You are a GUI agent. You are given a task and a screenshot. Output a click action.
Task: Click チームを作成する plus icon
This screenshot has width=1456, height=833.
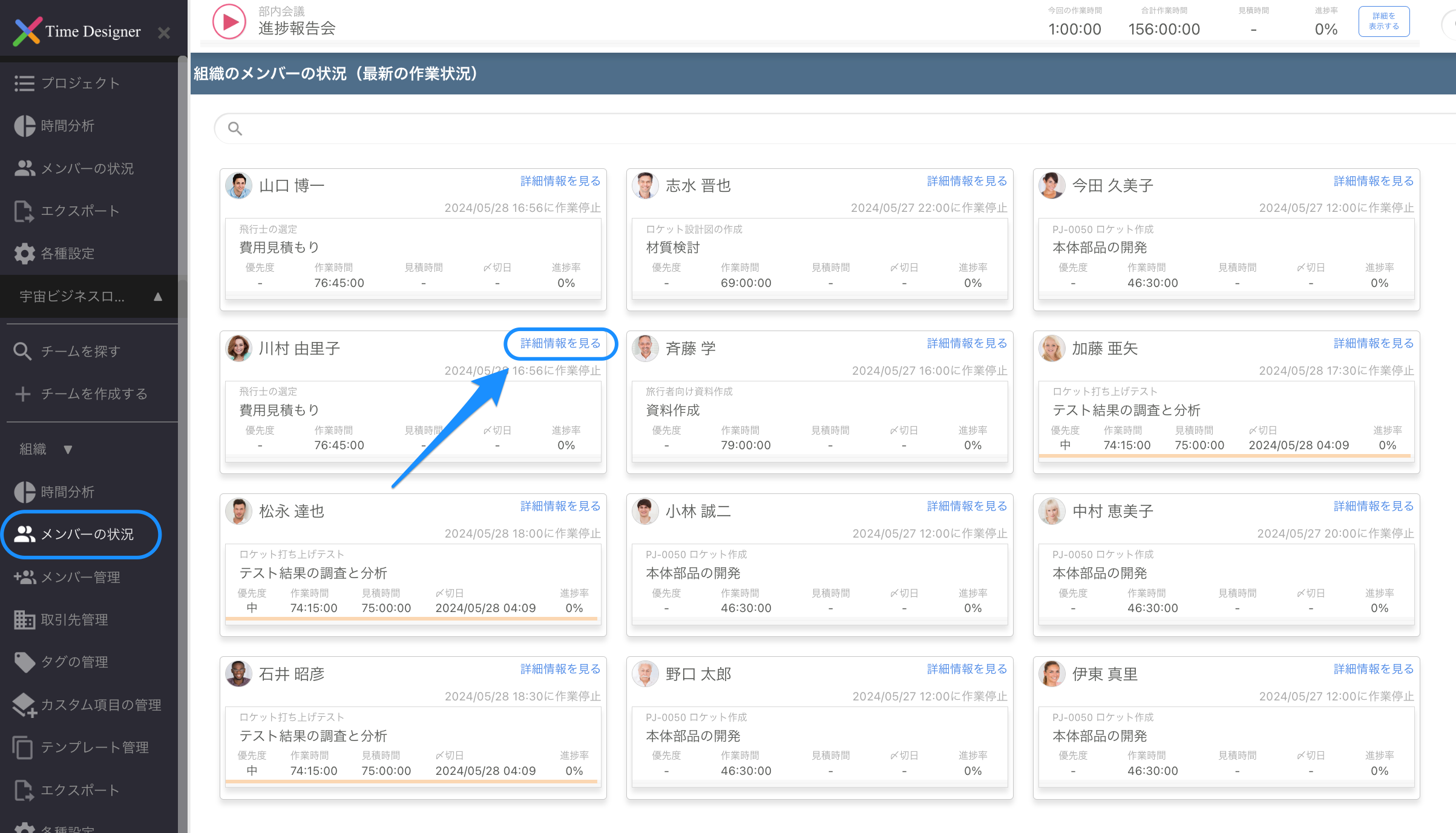click(23, 394)
